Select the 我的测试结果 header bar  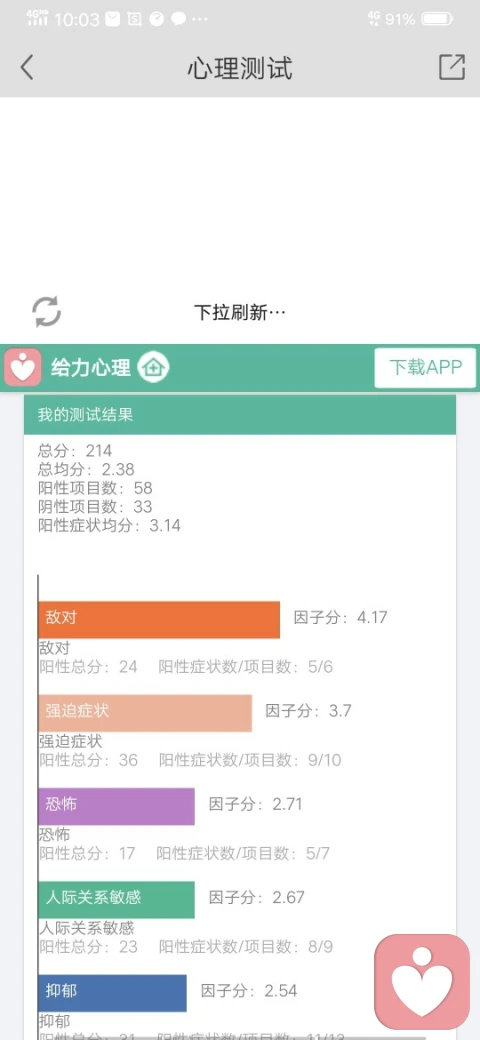pyautogui.click(x=240, y=415)
